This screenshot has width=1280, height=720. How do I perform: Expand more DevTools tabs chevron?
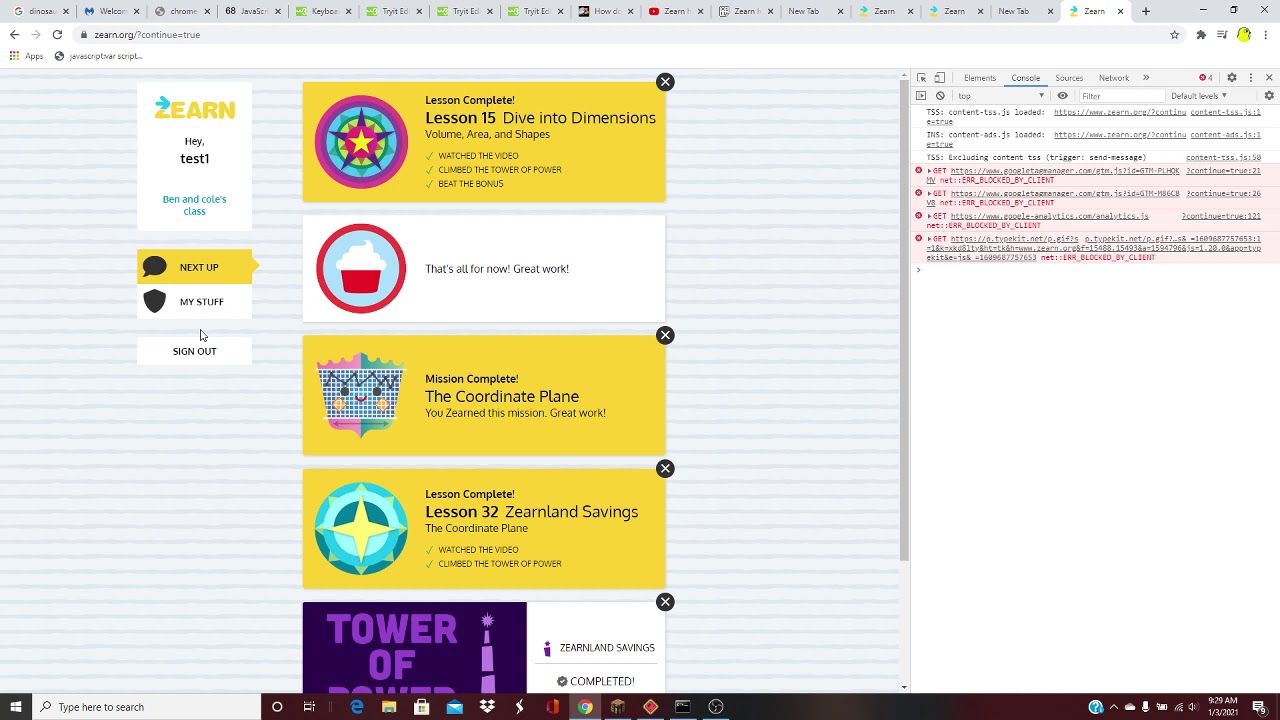click(1146, 78)
